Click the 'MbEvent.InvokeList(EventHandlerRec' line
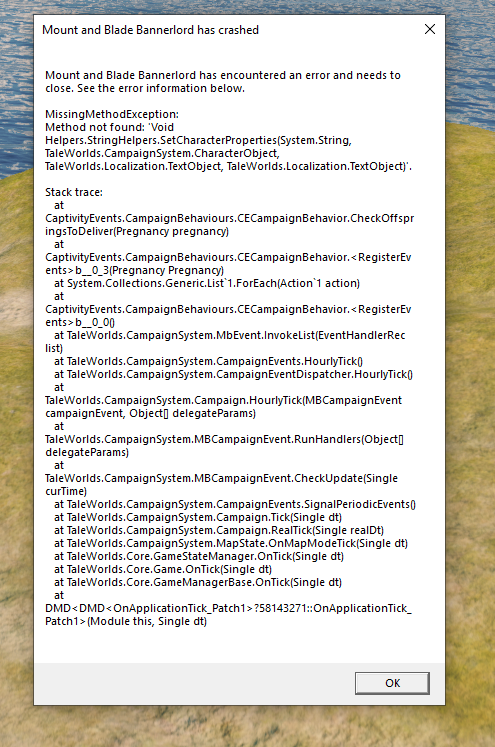Screen dimensions: 495x747 click(230, 335)
